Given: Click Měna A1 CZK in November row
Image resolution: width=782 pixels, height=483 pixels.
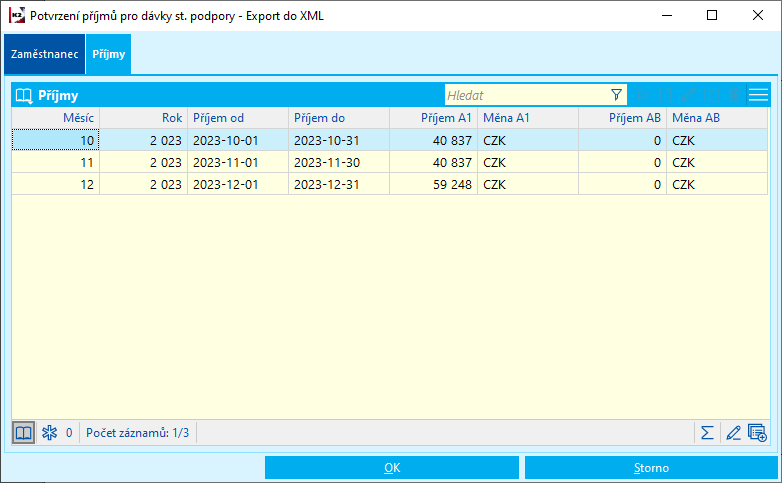Looking at the screenshot, I should [x=528, y=162].
